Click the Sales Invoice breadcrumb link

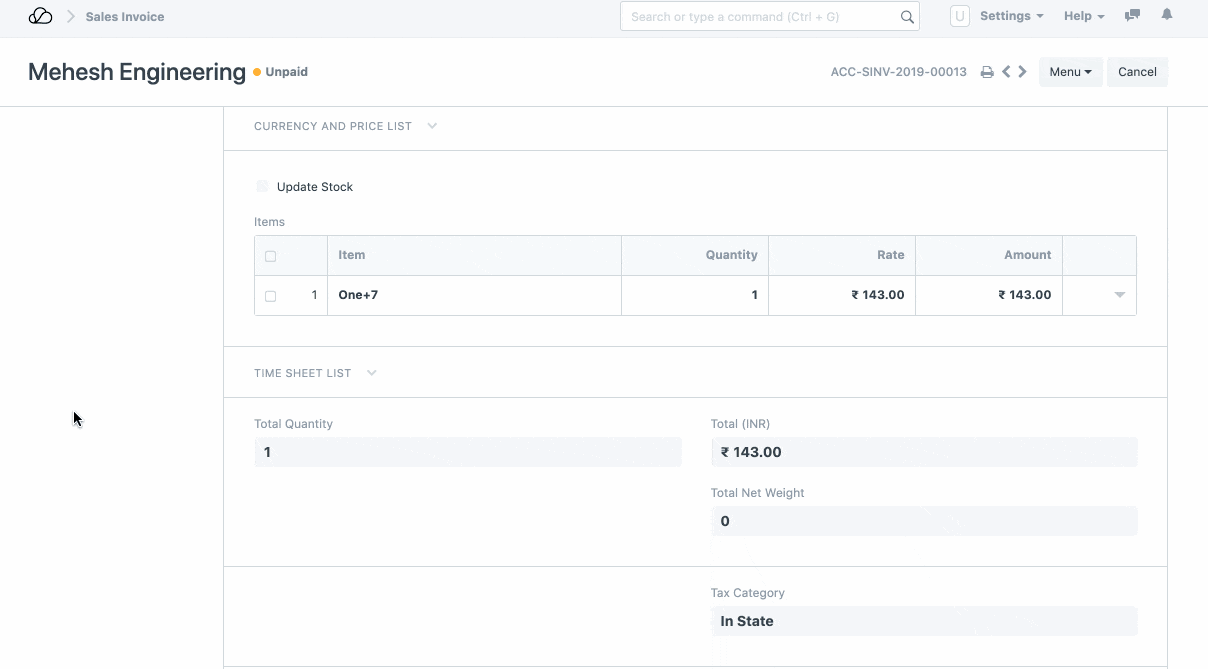click(125, 17)
